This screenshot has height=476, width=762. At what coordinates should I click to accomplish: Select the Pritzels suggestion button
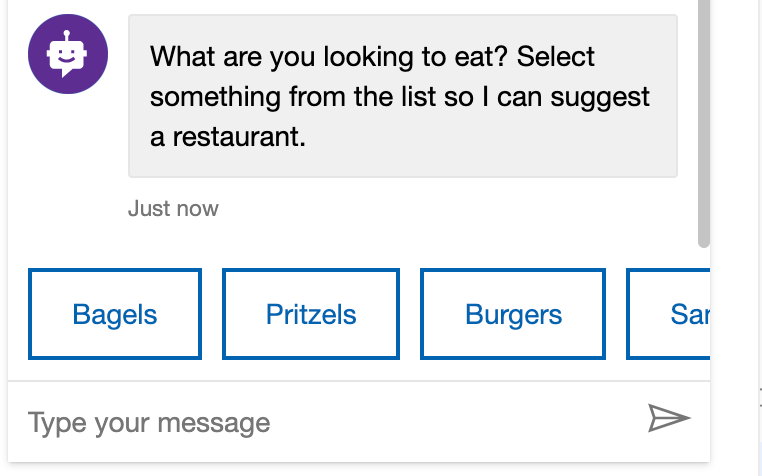tap(311, 314)
